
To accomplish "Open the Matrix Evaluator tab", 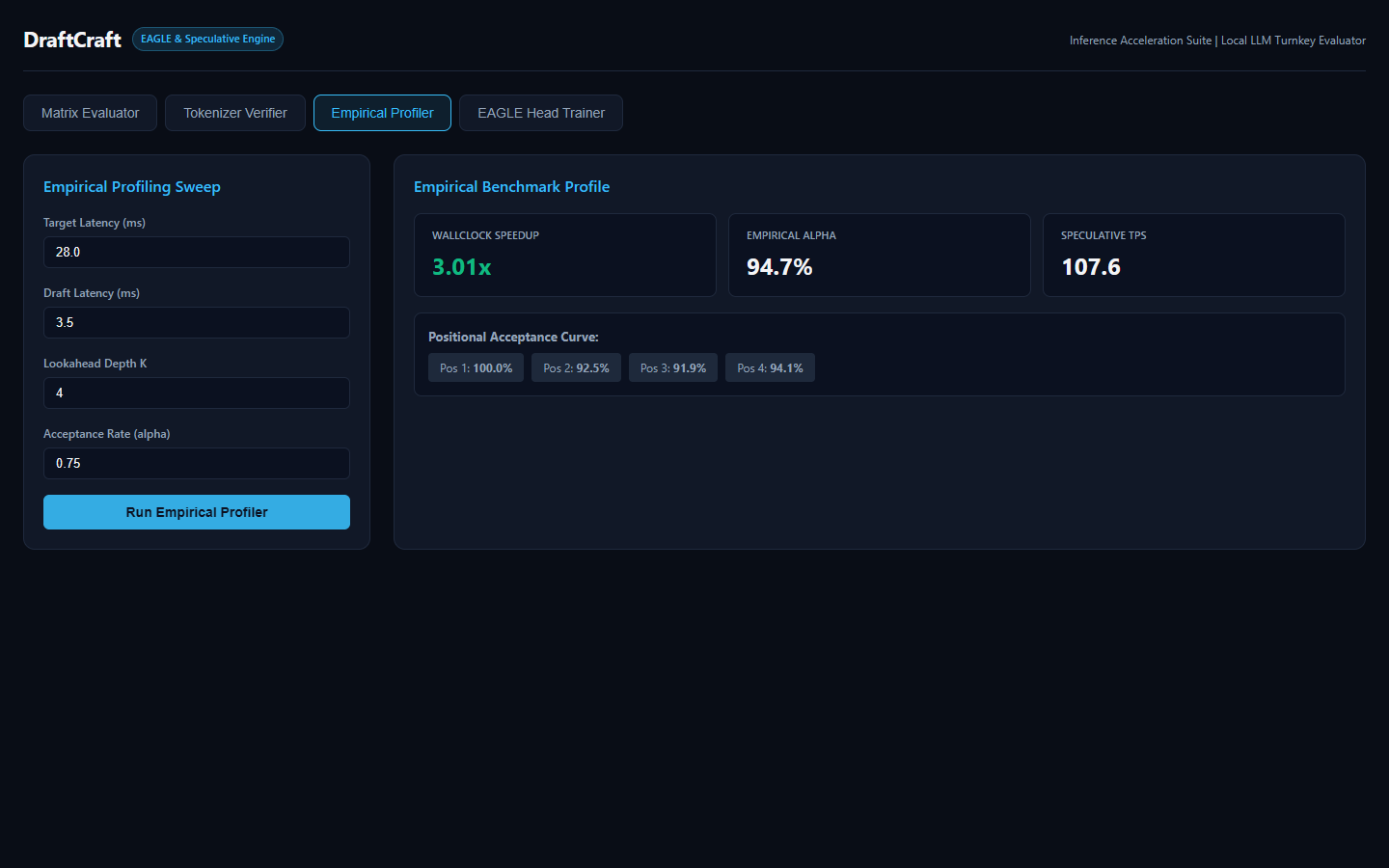I will (x=90, y=113).
